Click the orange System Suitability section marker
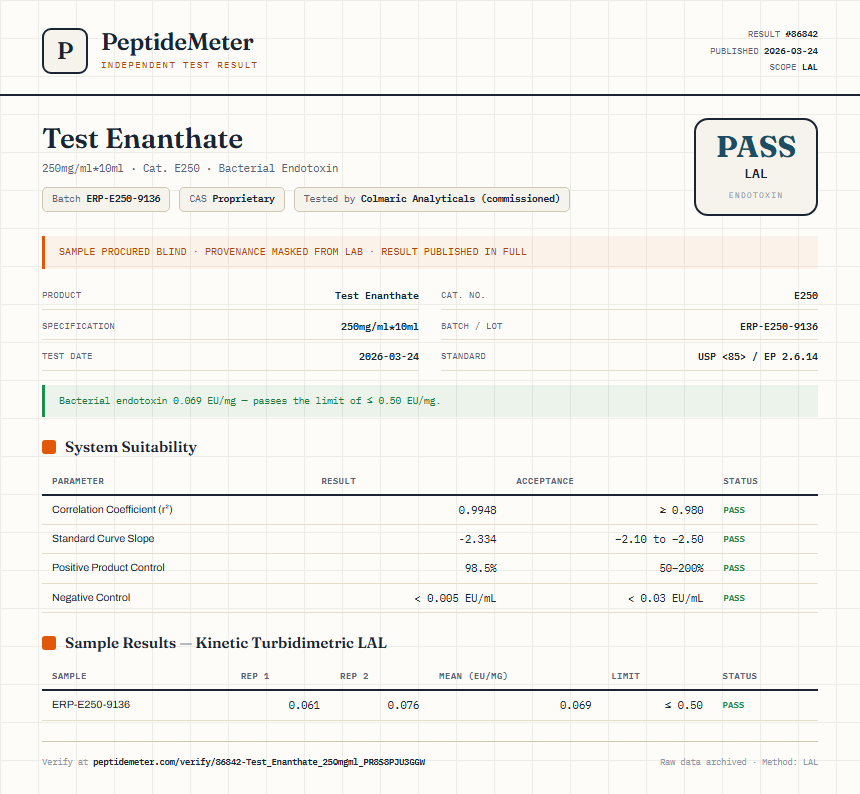This screenshot has width=860, height=794. 49,447
